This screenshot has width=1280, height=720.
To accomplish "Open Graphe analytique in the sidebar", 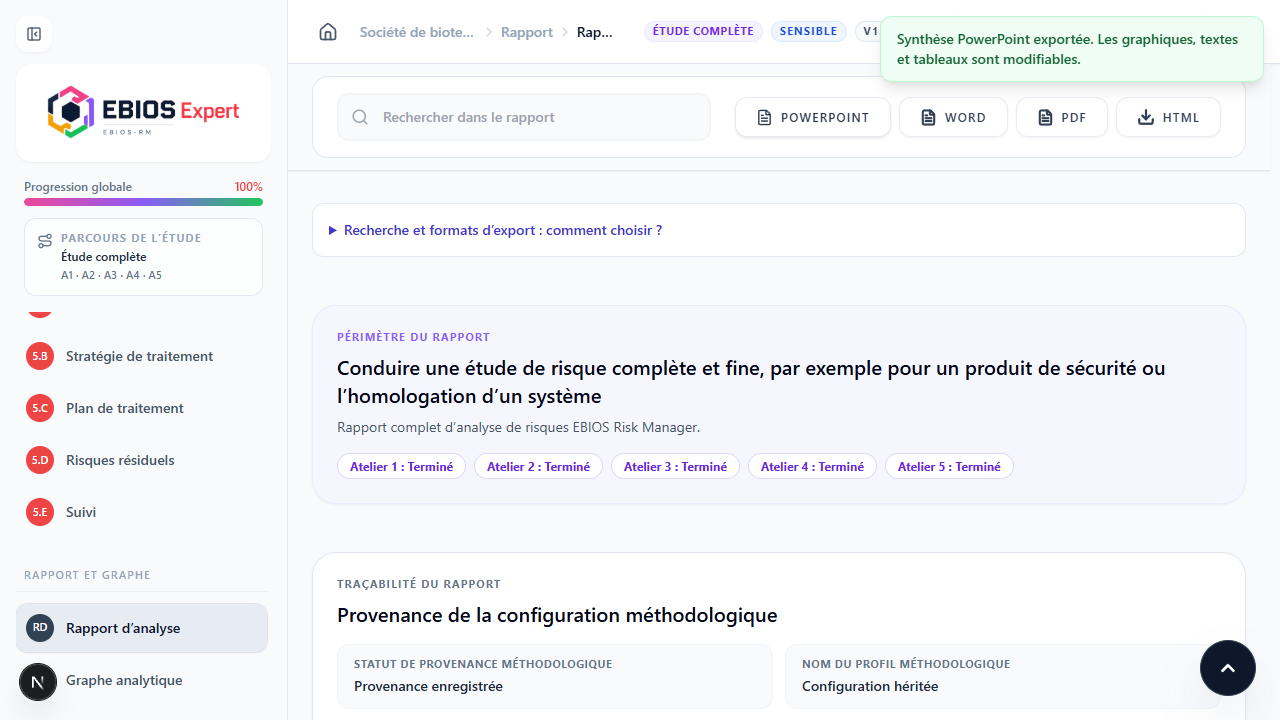I will (x=142, y=680).
